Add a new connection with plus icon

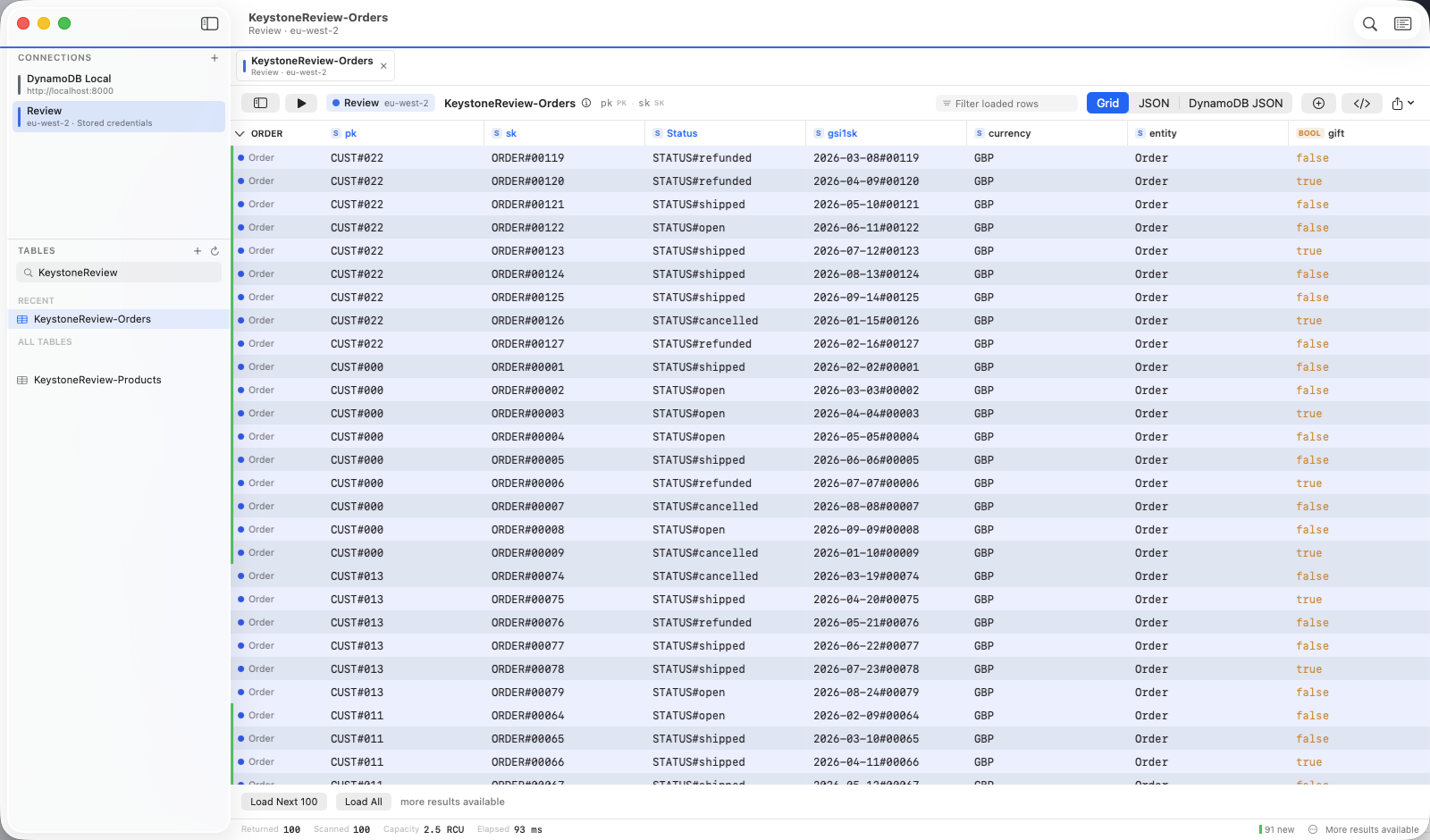tap(214, 58)
